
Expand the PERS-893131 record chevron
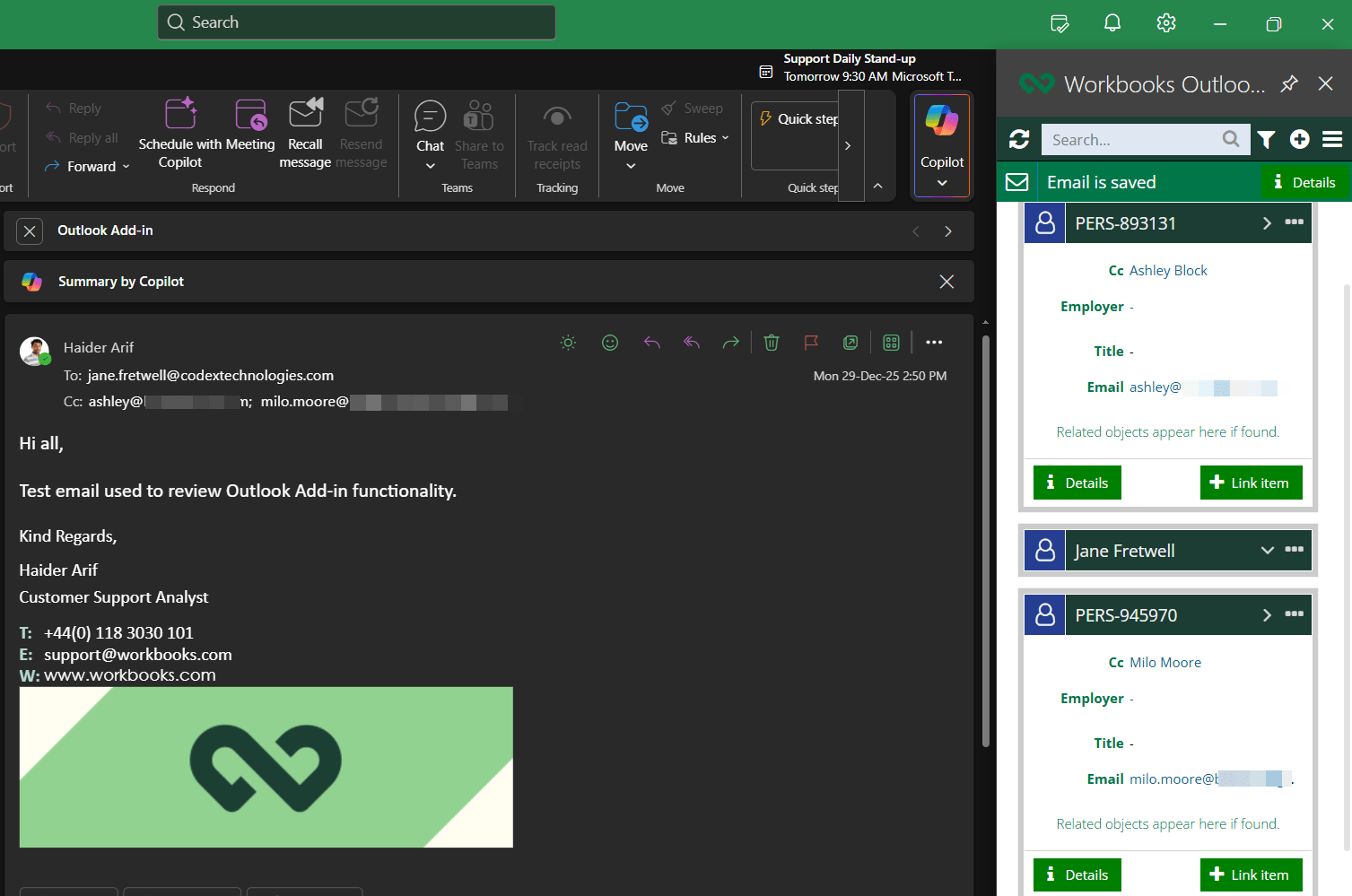(1267, 223)
